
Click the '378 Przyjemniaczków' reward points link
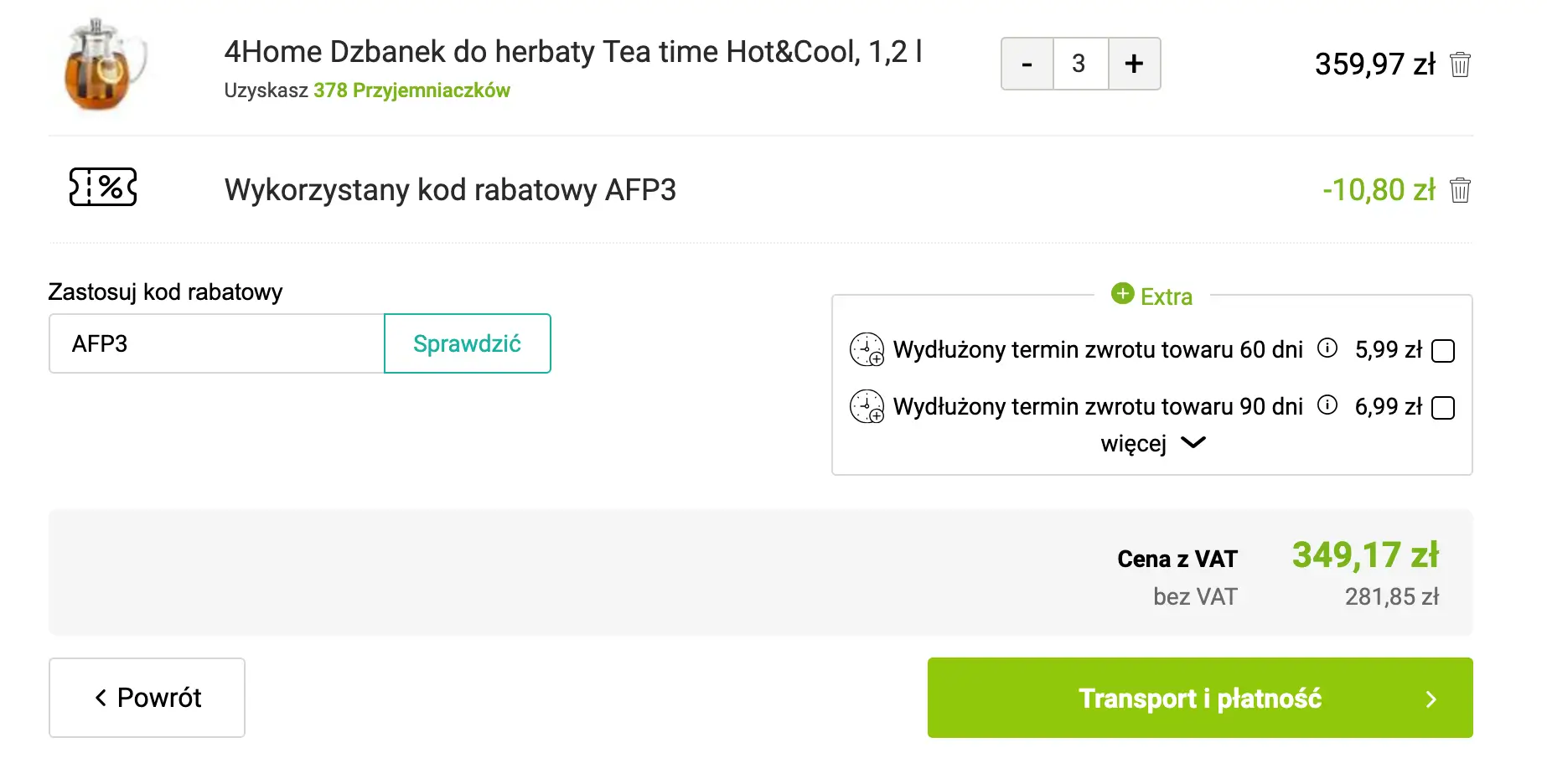point(411,90)
